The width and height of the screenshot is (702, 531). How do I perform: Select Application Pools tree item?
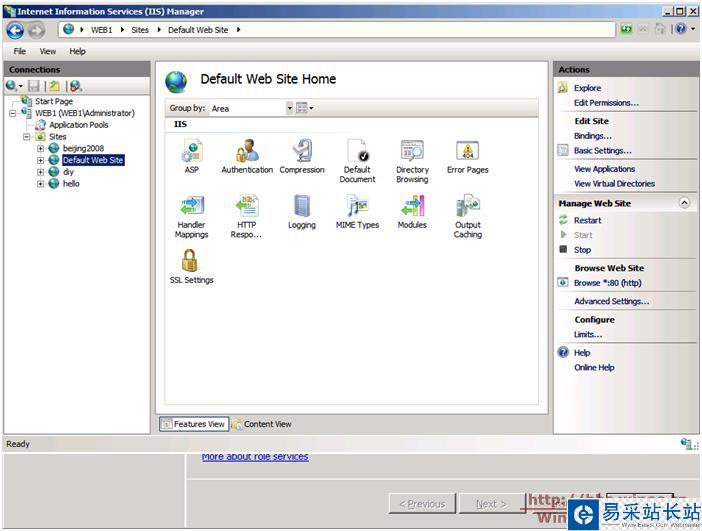(78, 125)
